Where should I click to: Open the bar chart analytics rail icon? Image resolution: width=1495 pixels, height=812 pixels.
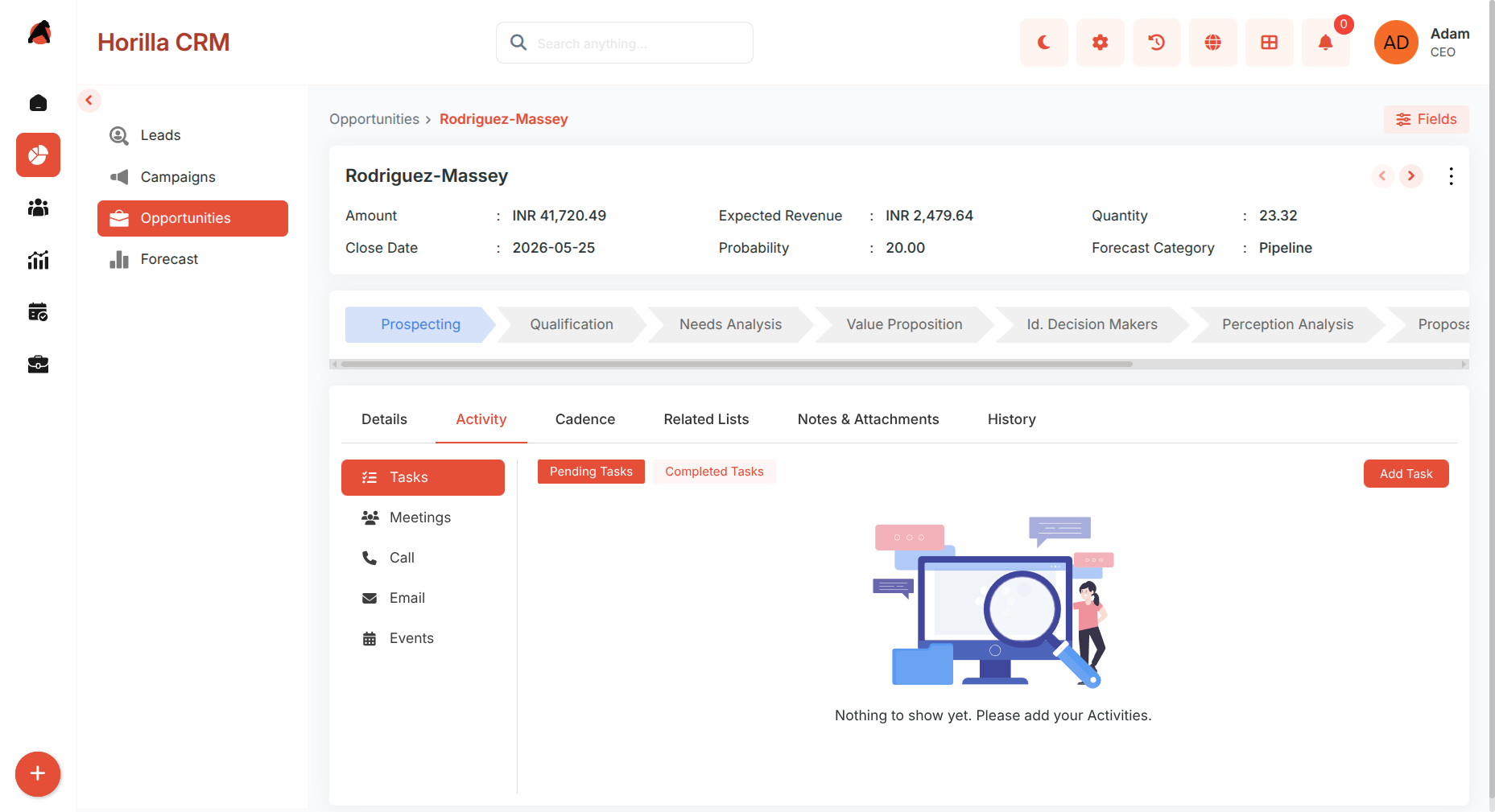(x=38, y=260)
